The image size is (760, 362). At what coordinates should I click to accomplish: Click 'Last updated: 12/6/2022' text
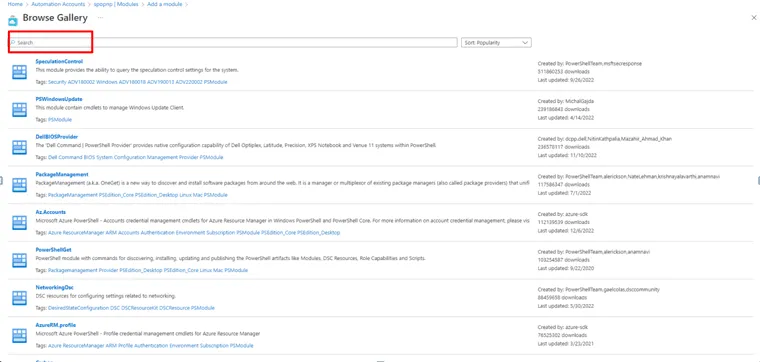pyautogui.click(x=566, y=231)
